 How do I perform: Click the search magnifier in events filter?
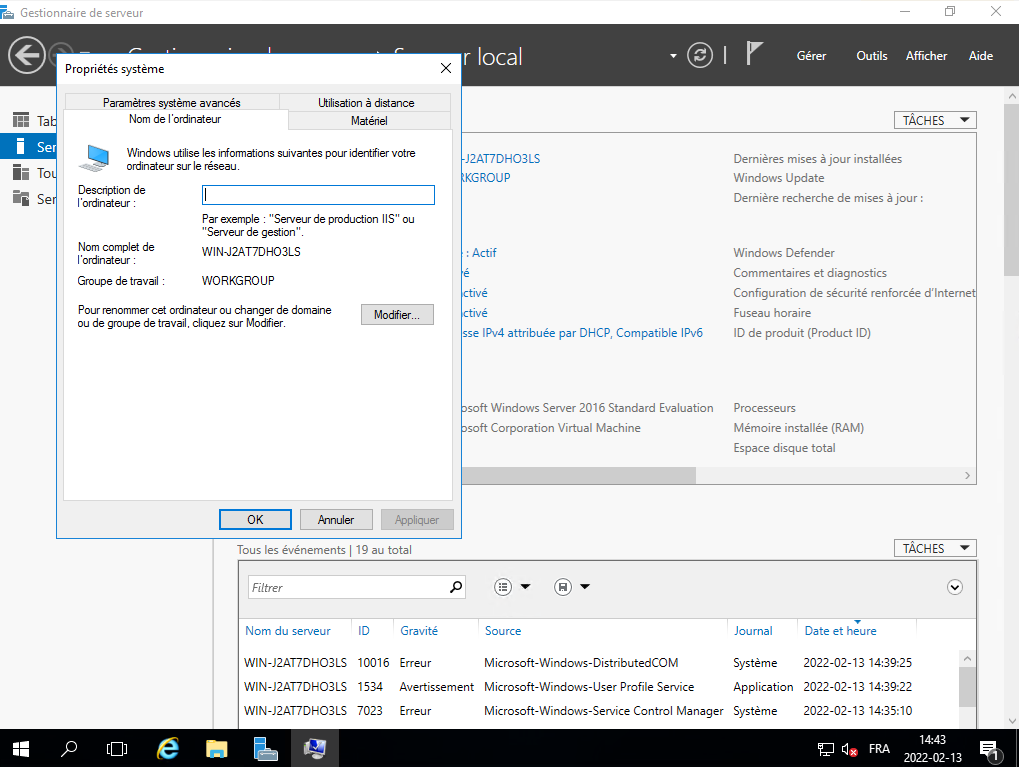[x=456, y=587]
